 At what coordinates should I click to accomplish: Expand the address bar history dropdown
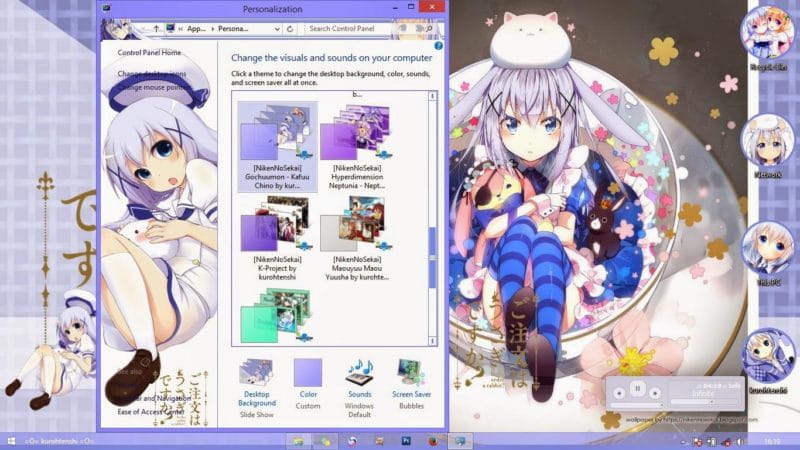[x=277, y=30]
